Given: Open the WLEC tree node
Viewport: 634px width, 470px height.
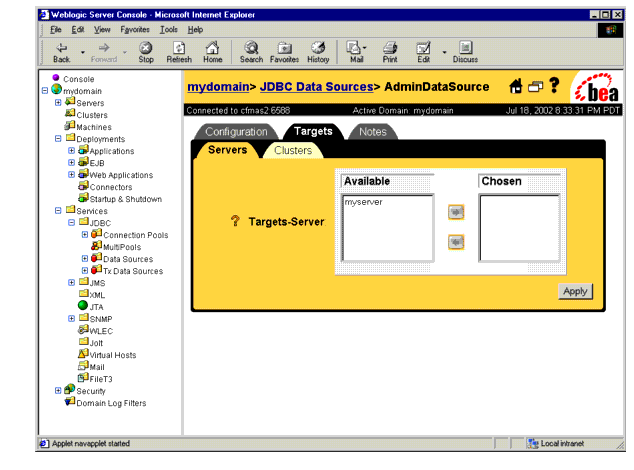Looking at the screenshot, I should tap(101, 331).
